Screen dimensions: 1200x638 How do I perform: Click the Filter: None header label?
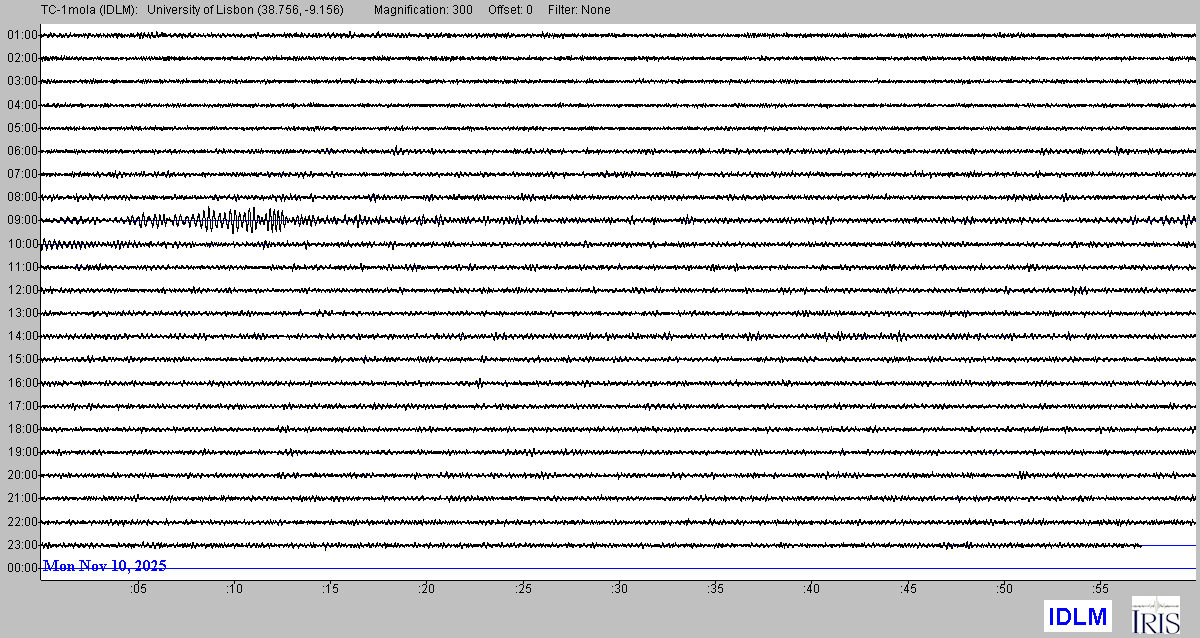[x=579, y=10]
